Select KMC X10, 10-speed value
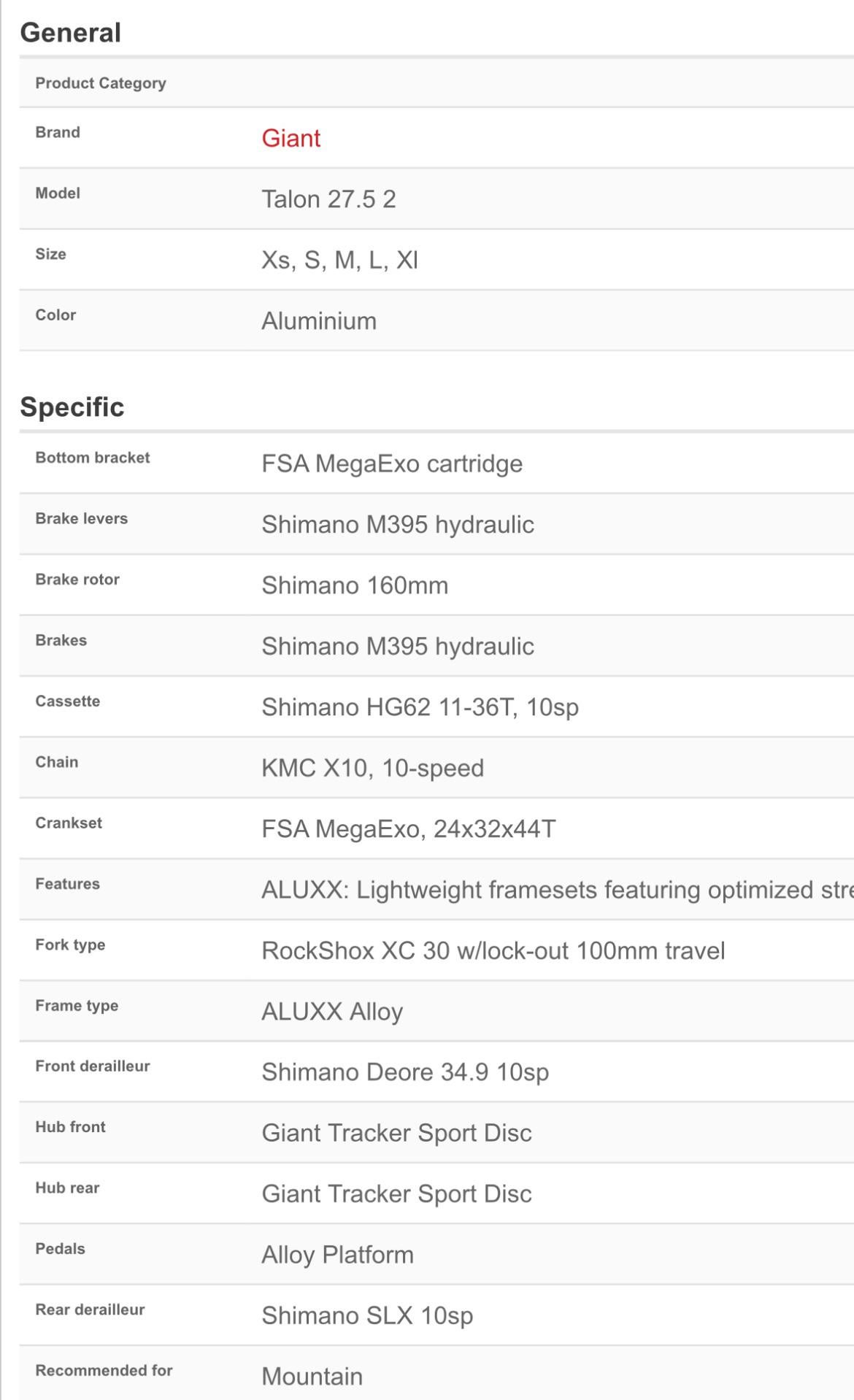Screen dimensions: 854x1400 tap(372, 768)
